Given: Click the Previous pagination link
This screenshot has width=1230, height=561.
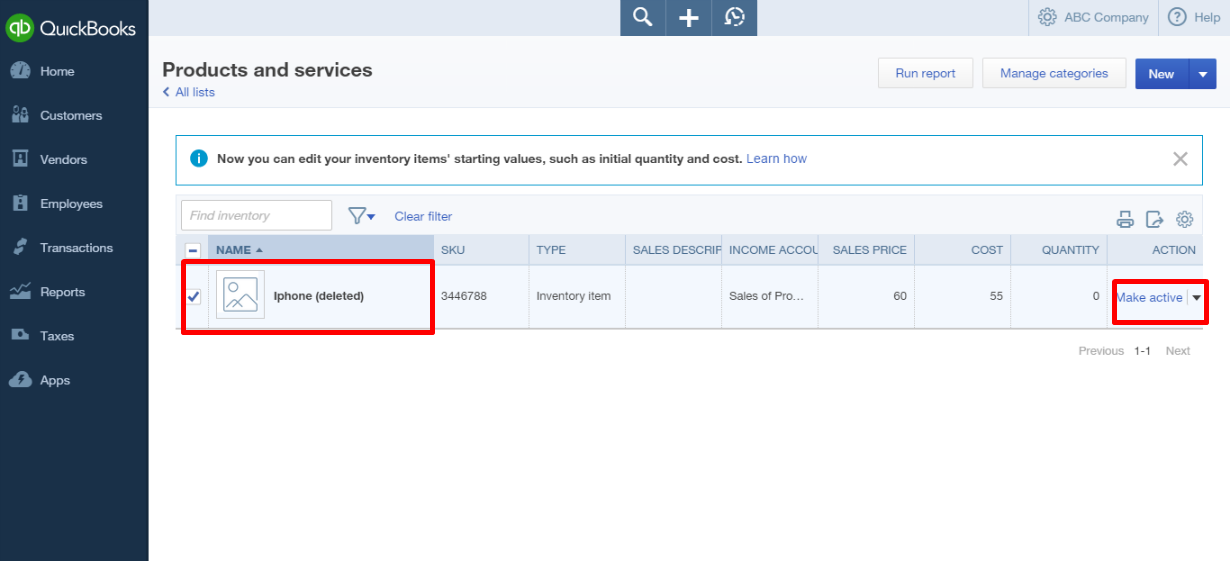Looking at the screenshot, I should pos(1101,351).
